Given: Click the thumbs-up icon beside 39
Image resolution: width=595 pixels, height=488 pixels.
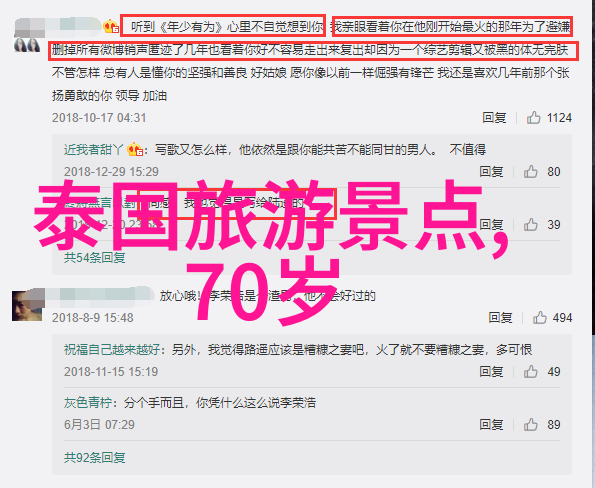Looking at the screenshot, I should click(x=531, y=225).
